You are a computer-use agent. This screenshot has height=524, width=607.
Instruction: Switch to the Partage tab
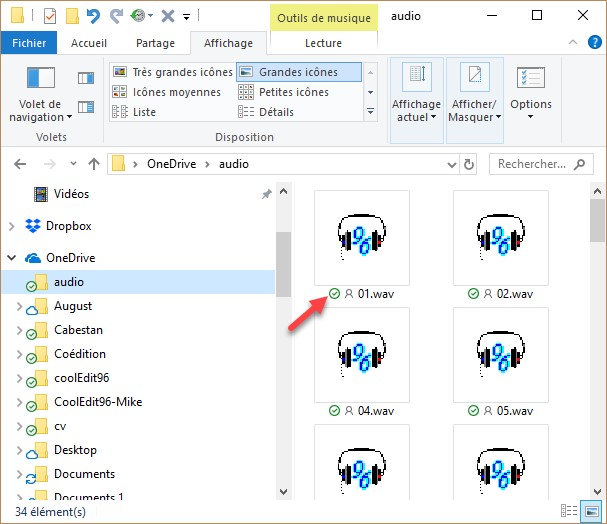coord(155,43)
